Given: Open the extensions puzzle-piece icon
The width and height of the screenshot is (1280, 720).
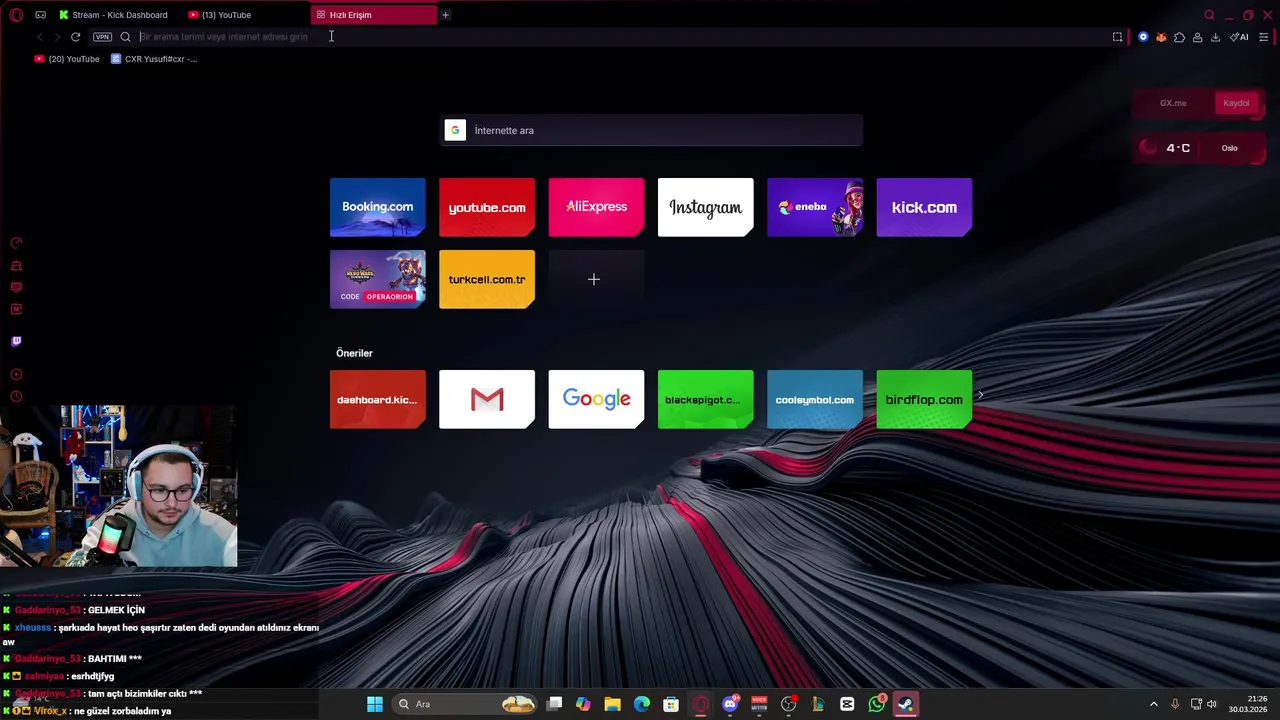Looking at the screenshot, I should point(1179,37).
